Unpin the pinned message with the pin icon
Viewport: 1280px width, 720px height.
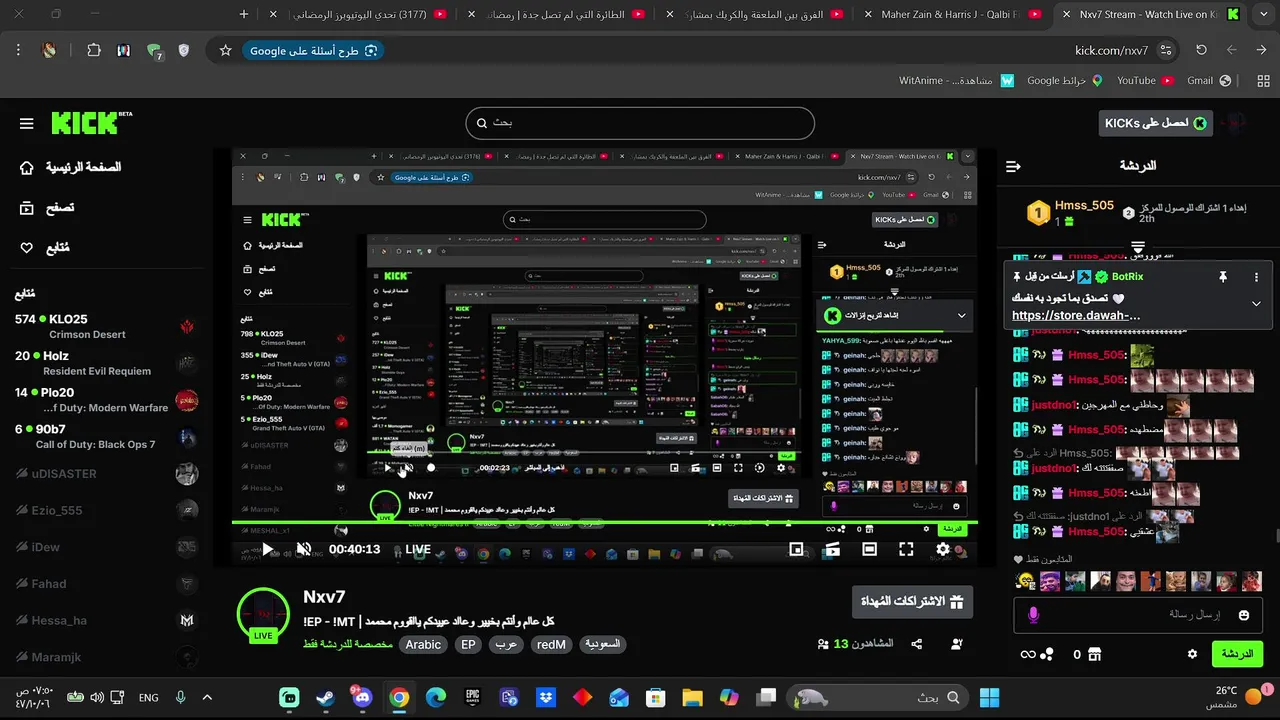pyautogui.click(x=1222, y=277)
